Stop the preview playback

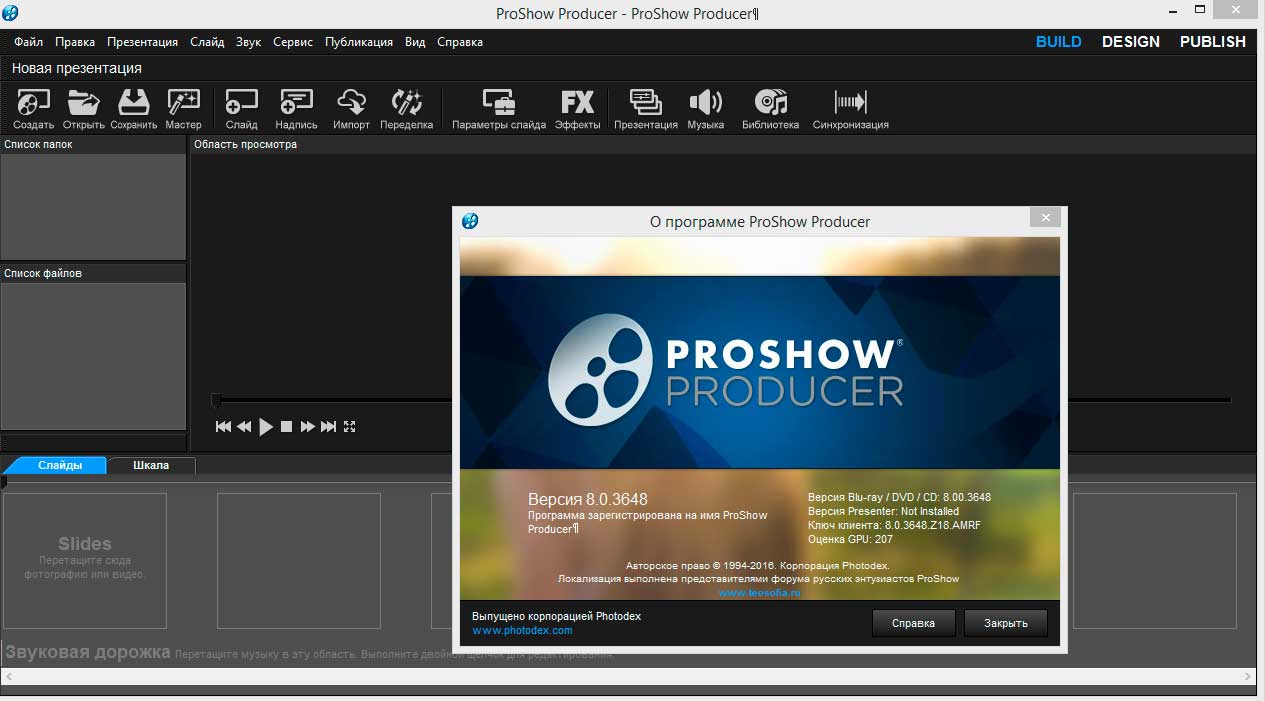point(286,427)
